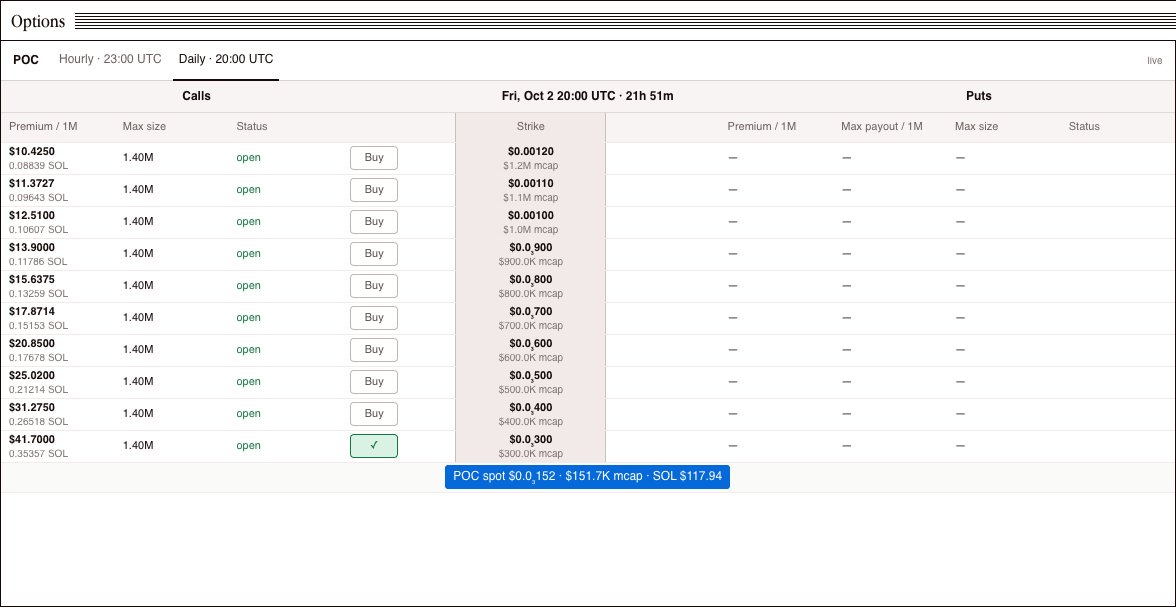This screenshot has height=607, width=1176.
Task: Click the 0.17678 SOL premium text
Action: (x=38, y=357)
